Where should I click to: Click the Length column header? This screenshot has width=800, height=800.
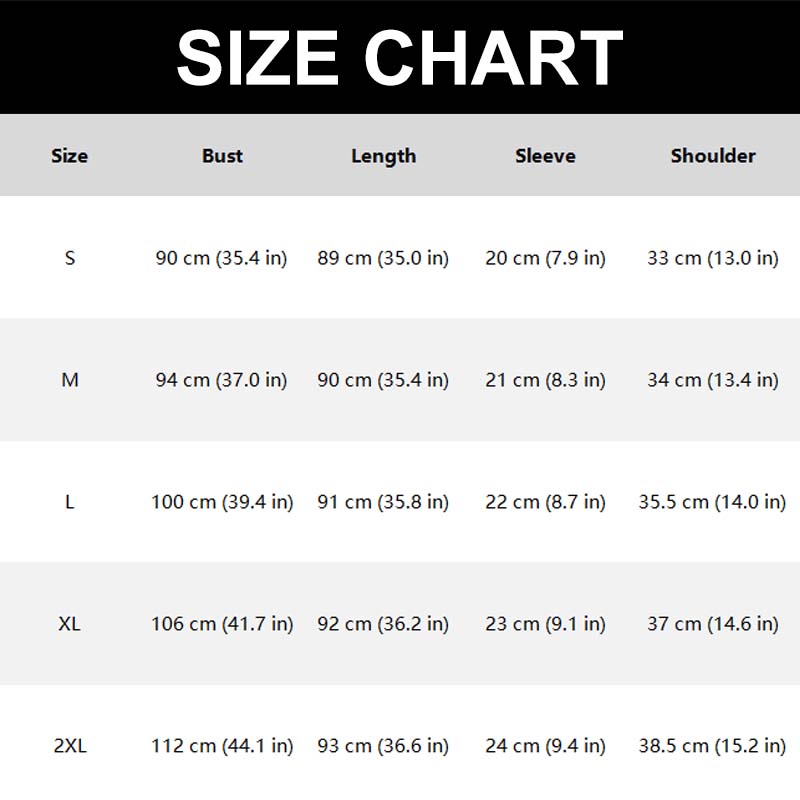click(383, 156)
